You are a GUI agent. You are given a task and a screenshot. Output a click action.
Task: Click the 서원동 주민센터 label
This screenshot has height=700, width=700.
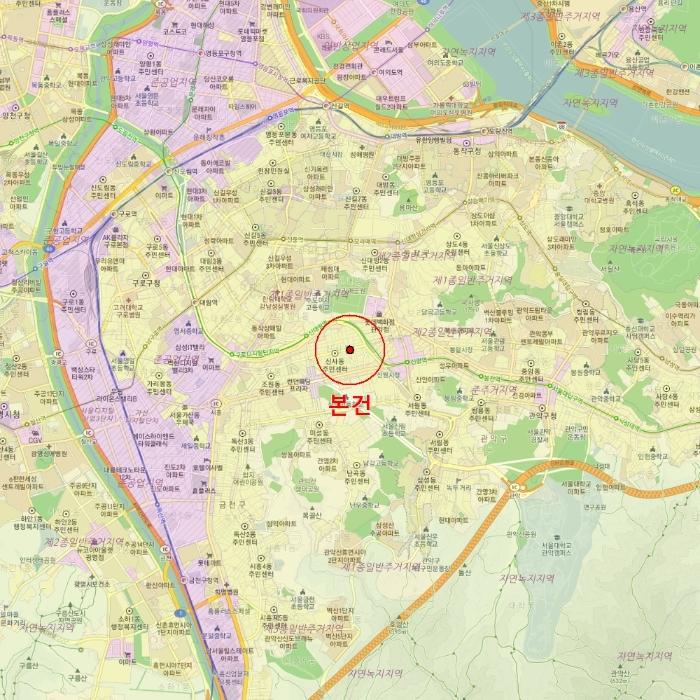tap(417, 409)
